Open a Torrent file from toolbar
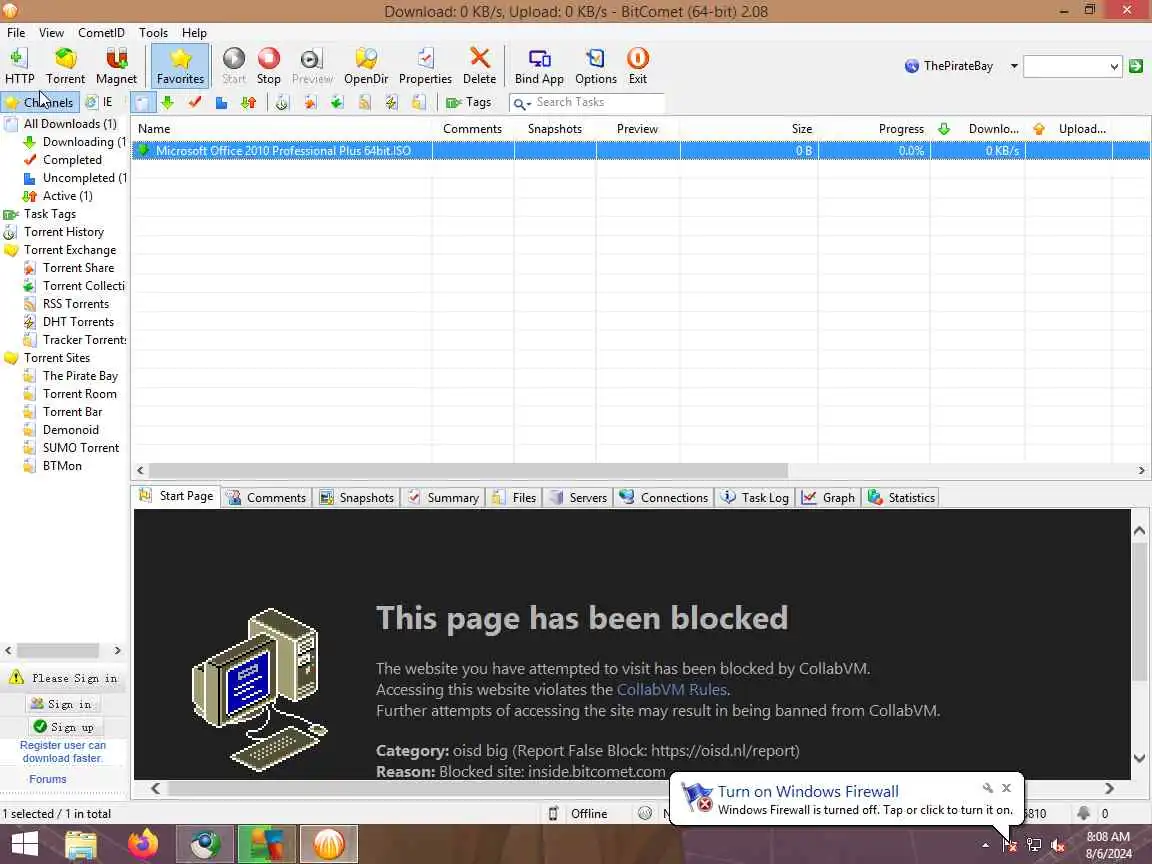 (65, 66)
